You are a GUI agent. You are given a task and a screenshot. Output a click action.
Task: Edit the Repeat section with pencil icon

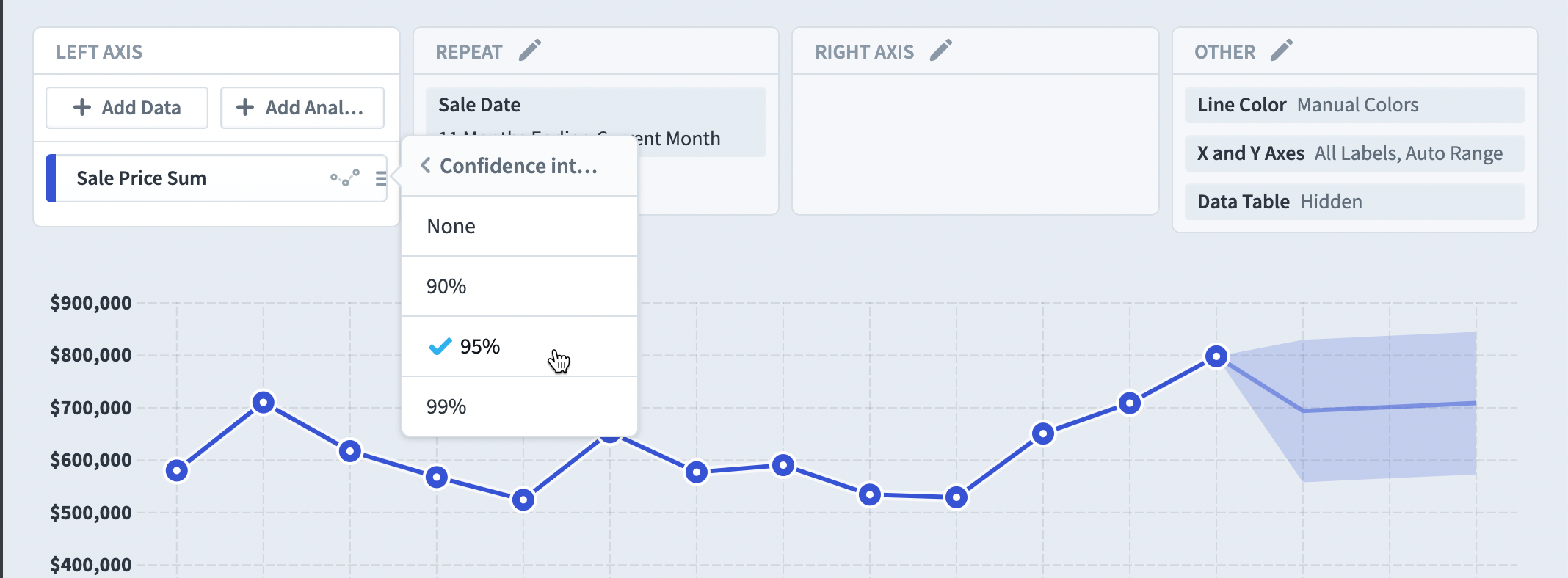pyautogui.click(x=530, y=51)
